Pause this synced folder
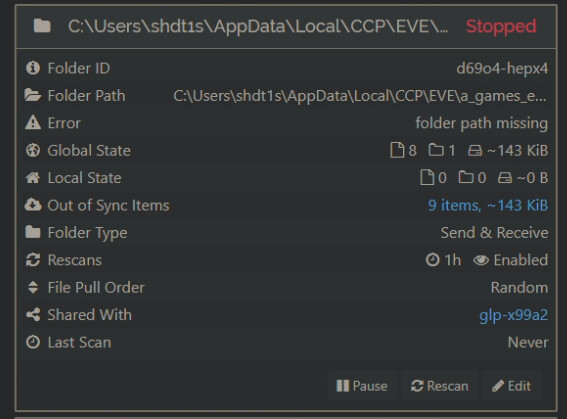567x419 pixels. [x=362, y=386]
